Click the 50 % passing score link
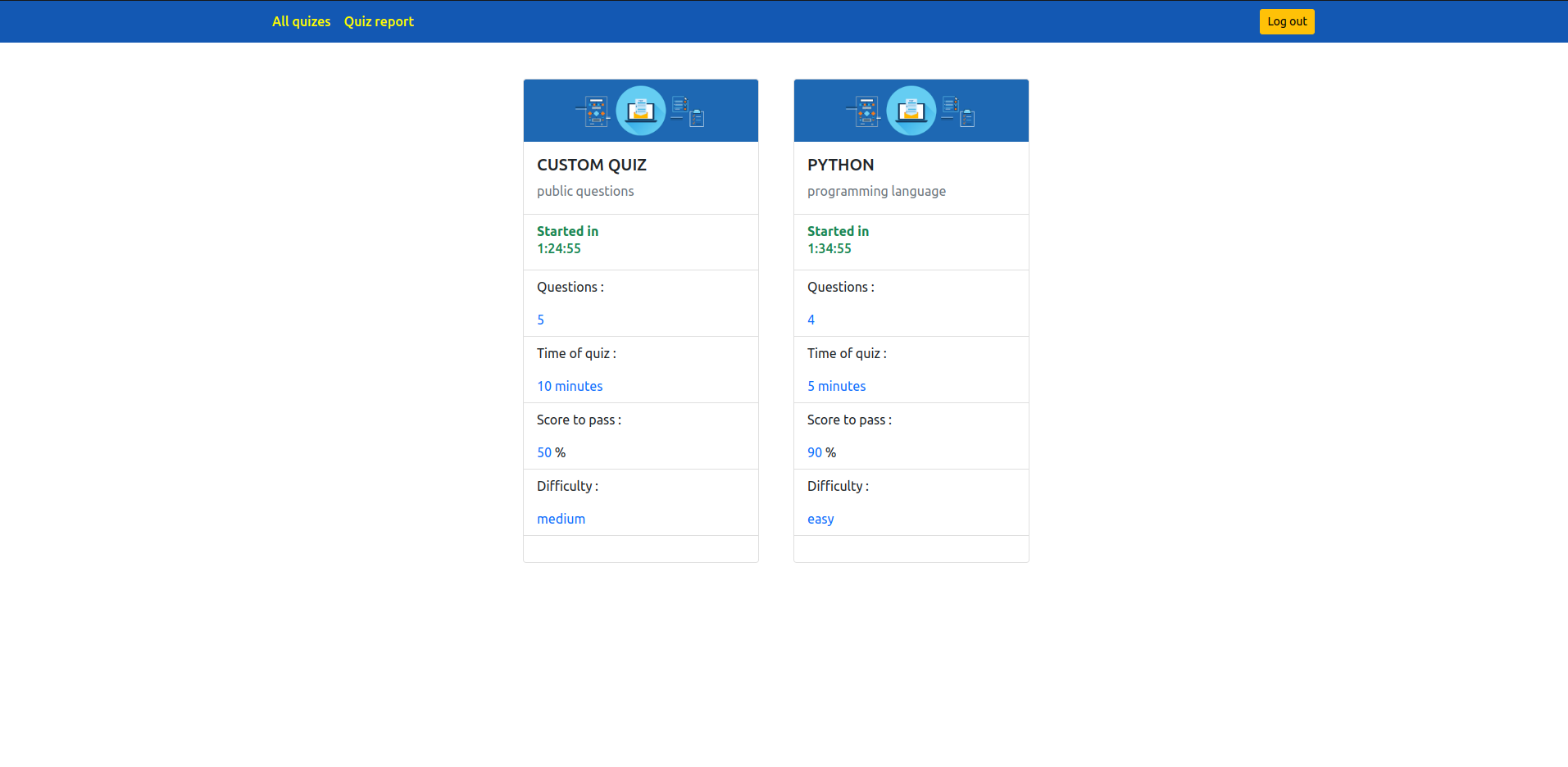 point(543,452)
